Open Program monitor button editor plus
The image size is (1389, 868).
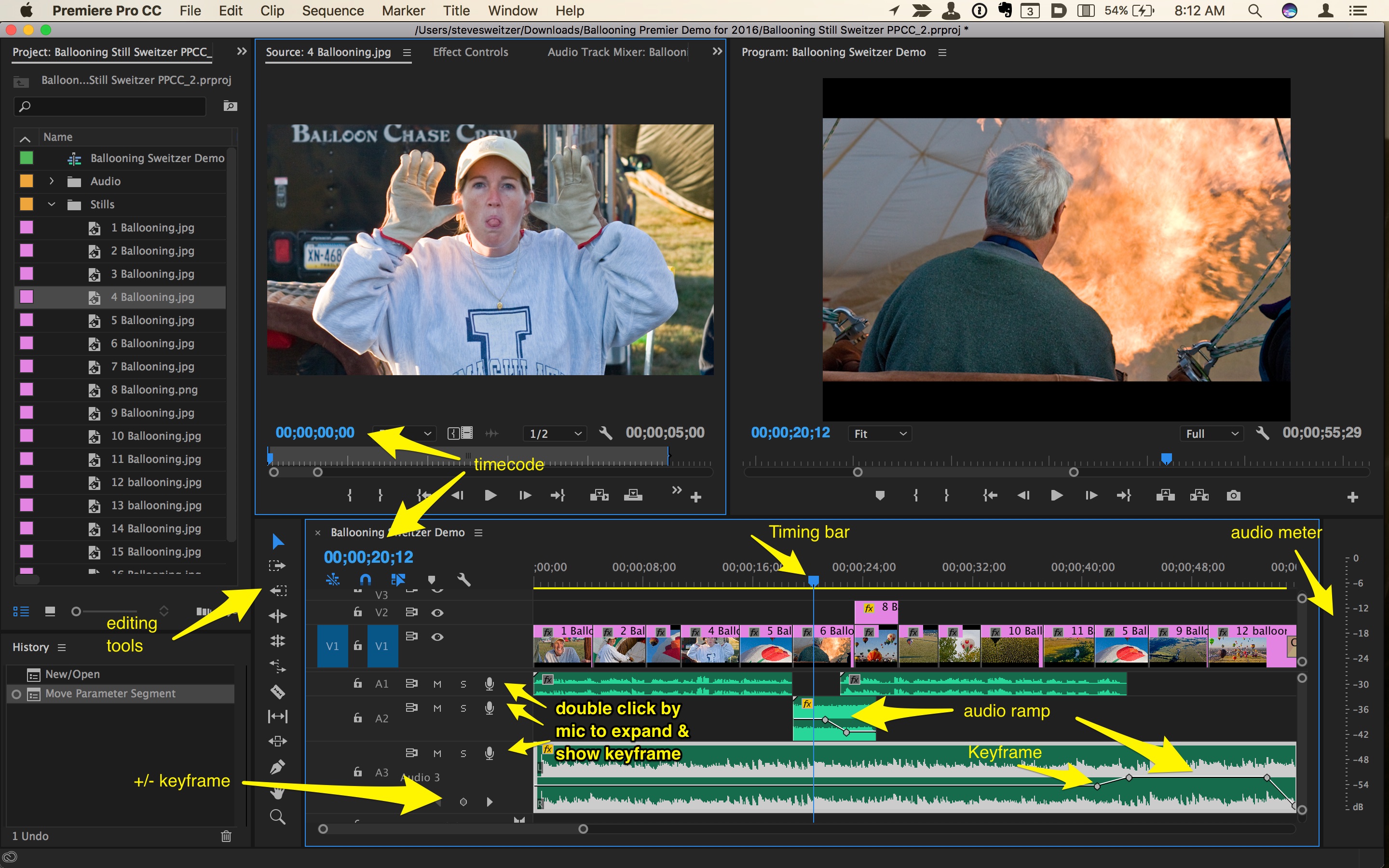(1353, 497)
